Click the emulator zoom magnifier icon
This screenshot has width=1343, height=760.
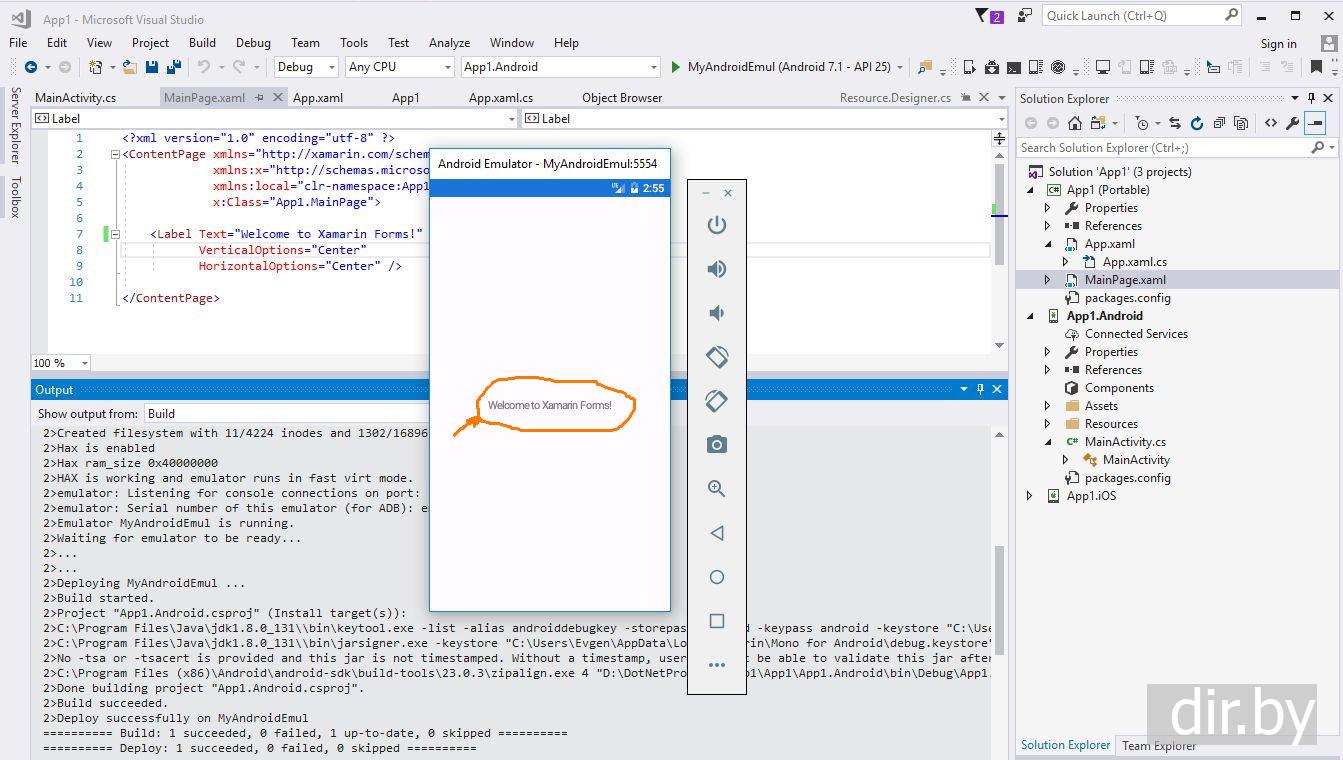tap(716, 489)
